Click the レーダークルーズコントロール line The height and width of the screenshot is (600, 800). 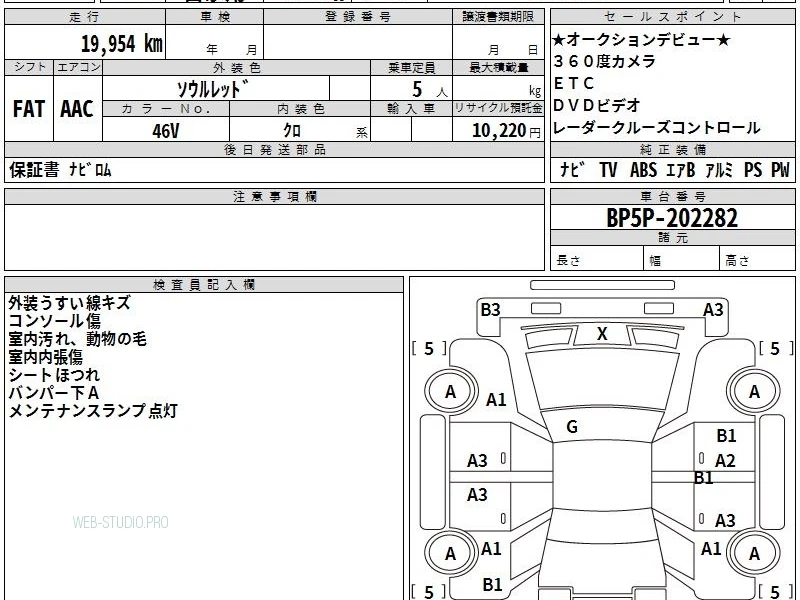click(657, 128)
